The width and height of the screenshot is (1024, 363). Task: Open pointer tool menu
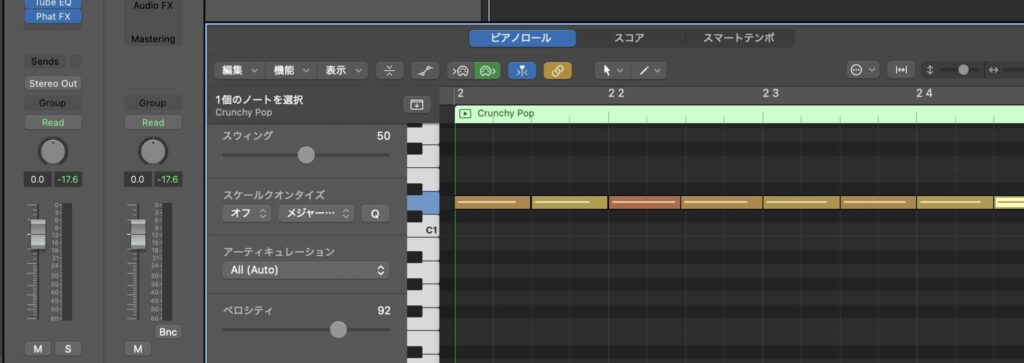(x=613, y=71)
